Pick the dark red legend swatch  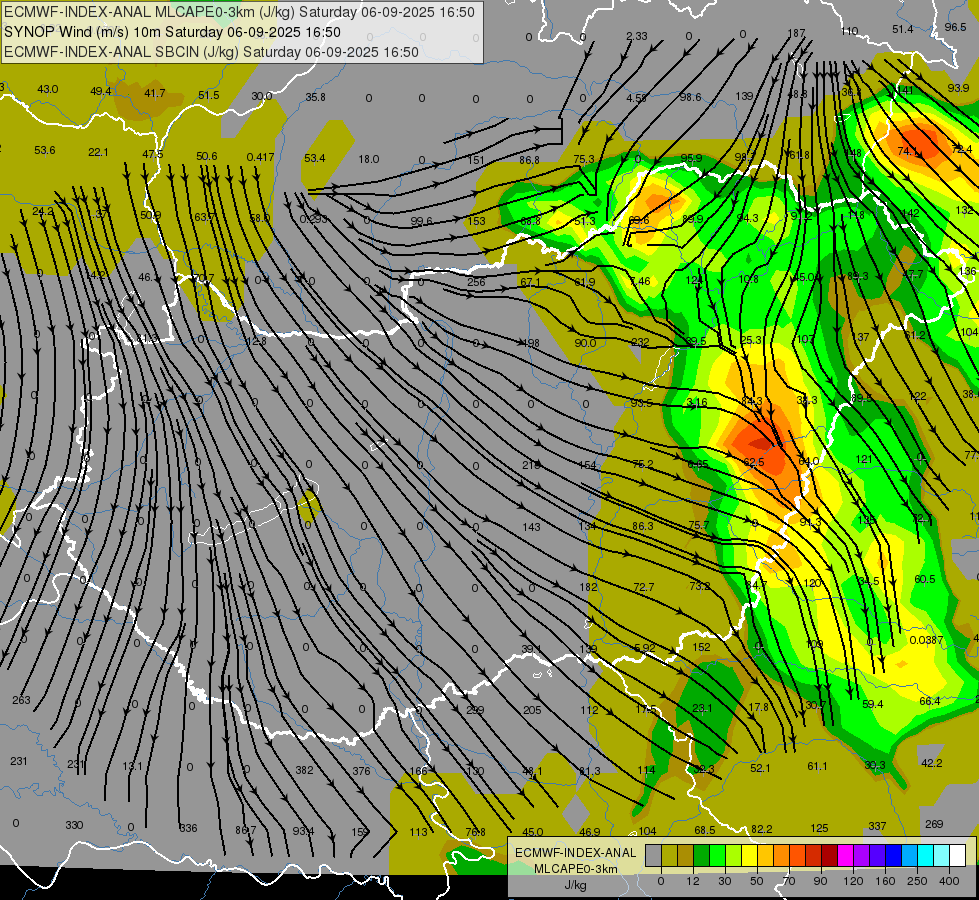[x=829, y=856]
